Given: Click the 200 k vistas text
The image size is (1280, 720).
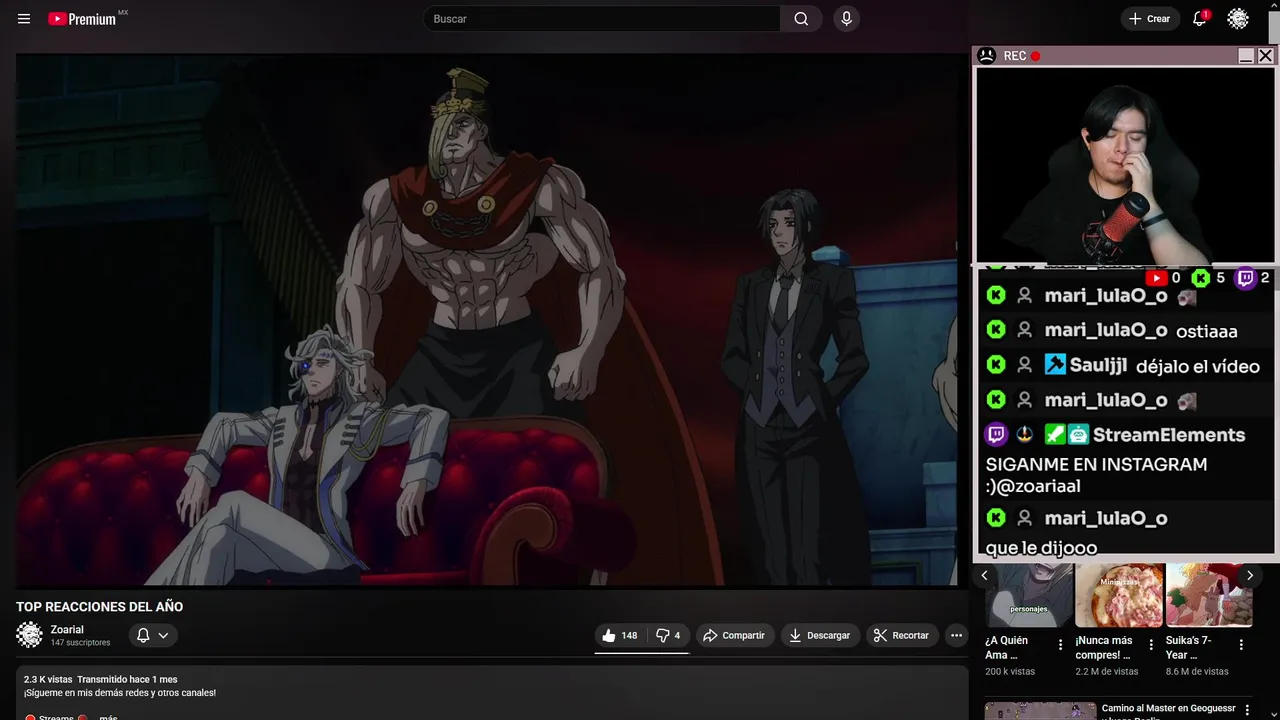Looking at the screenshot, I should pyautogui.click(x=1010, y=672).
